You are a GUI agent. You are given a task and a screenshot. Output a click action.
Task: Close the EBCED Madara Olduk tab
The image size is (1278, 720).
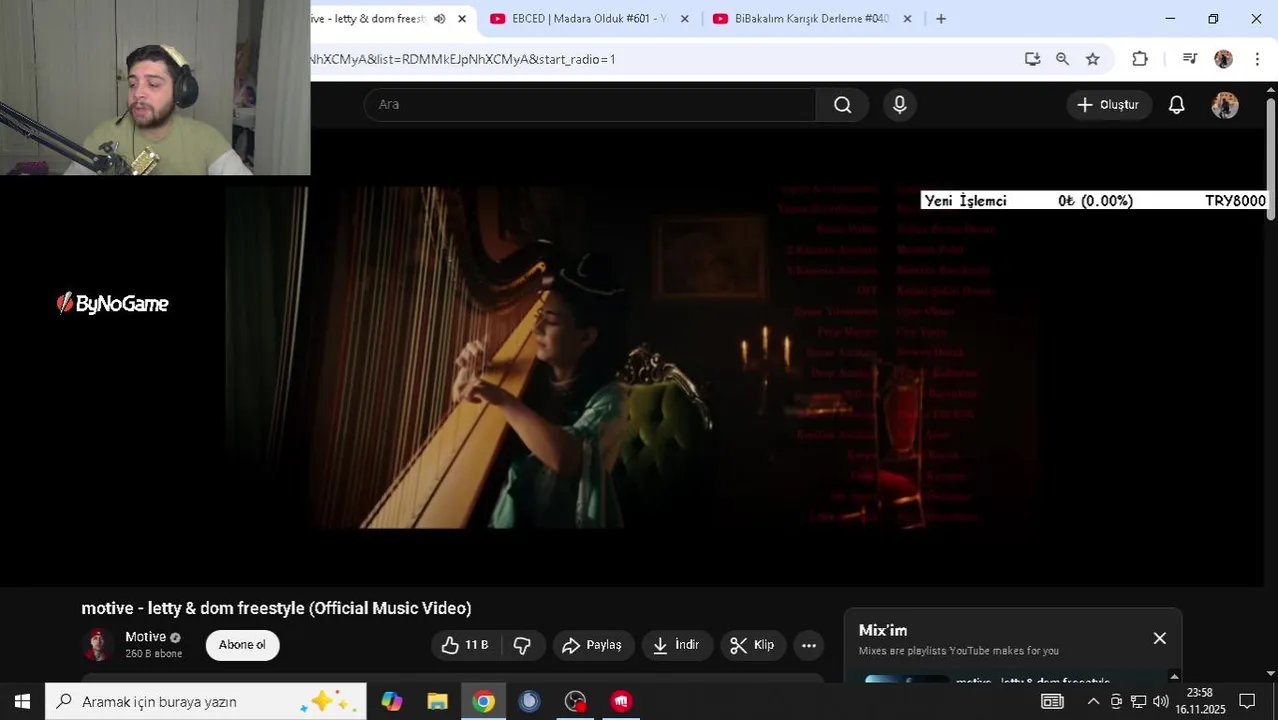click(x=685, y=19)
